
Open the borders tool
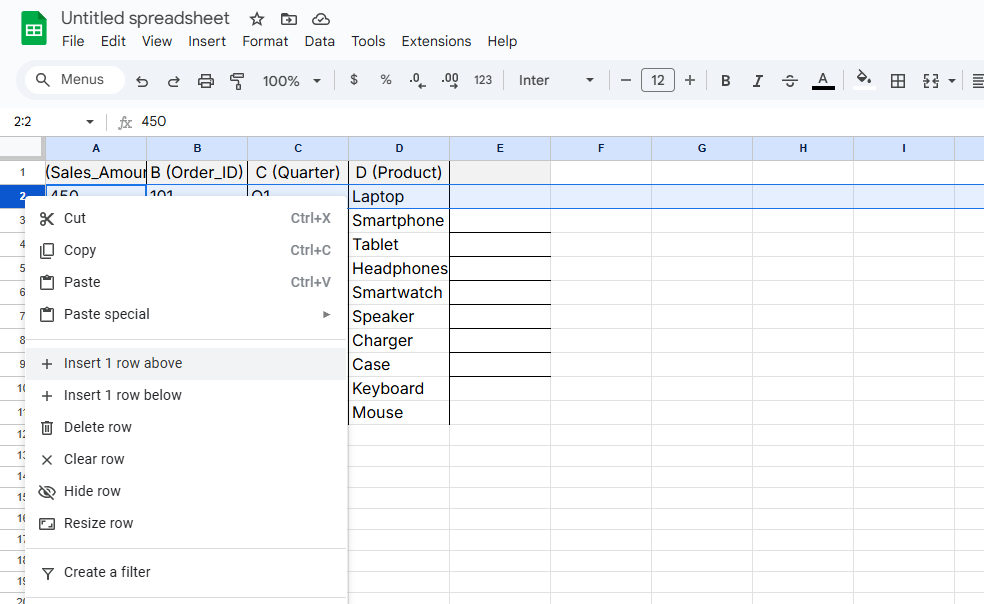tap(898, 81)
